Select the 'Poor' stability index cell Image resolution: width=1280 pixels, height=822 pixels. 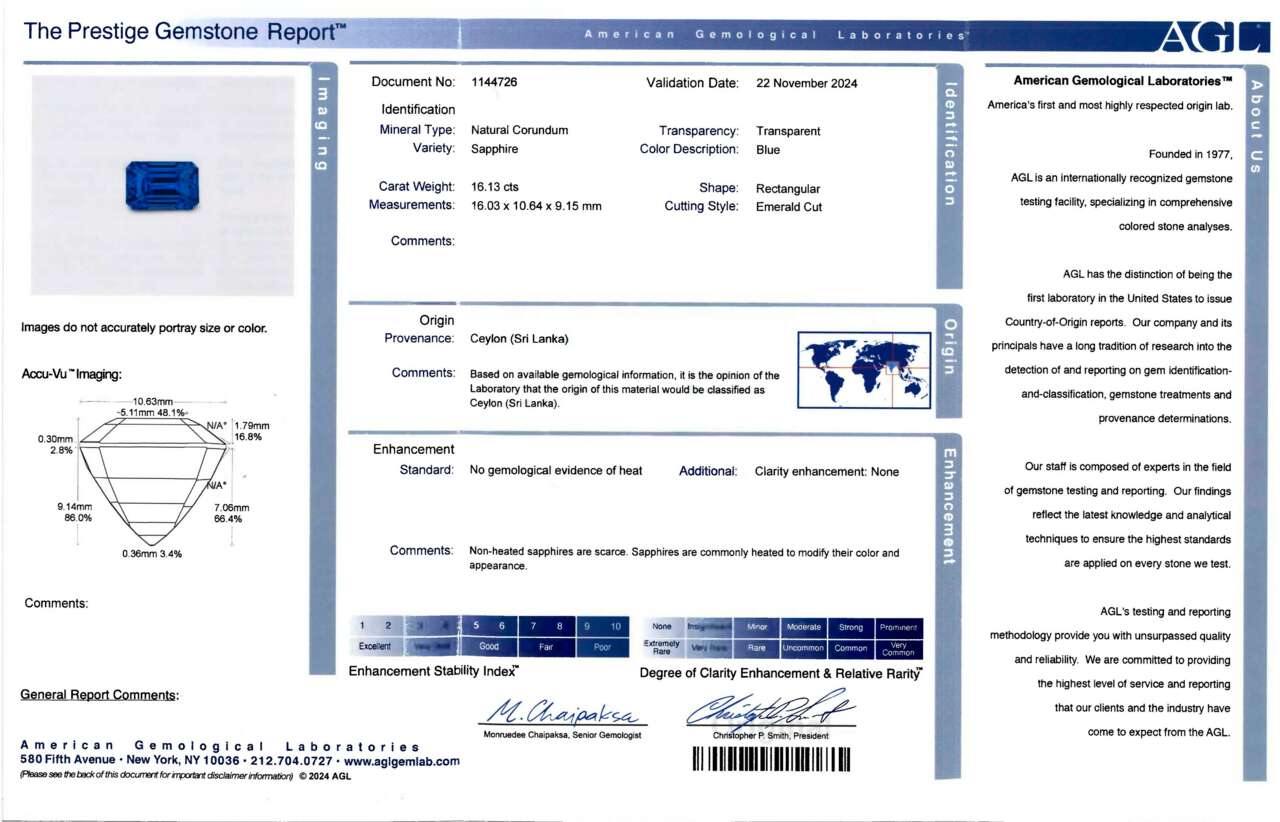coord(602,647)
